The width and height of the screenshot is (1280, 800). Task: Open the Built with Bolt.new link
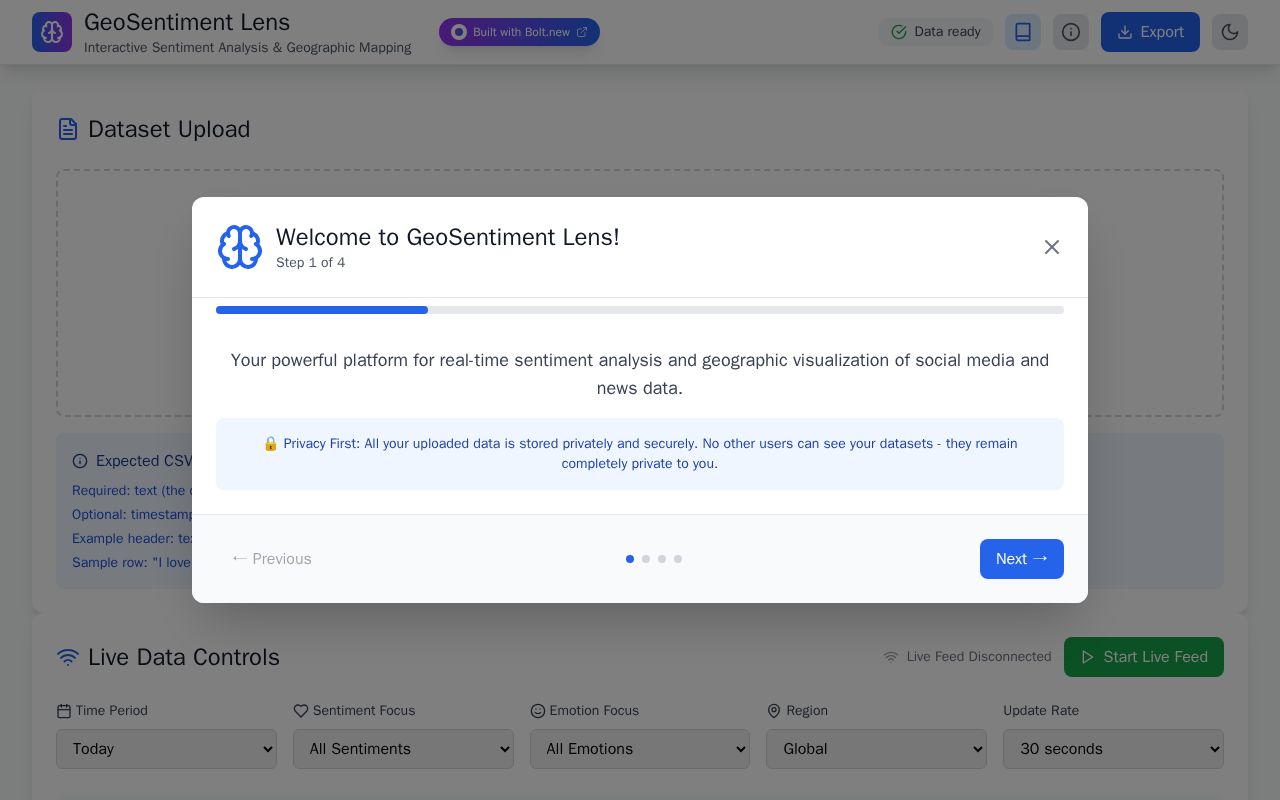519,32
